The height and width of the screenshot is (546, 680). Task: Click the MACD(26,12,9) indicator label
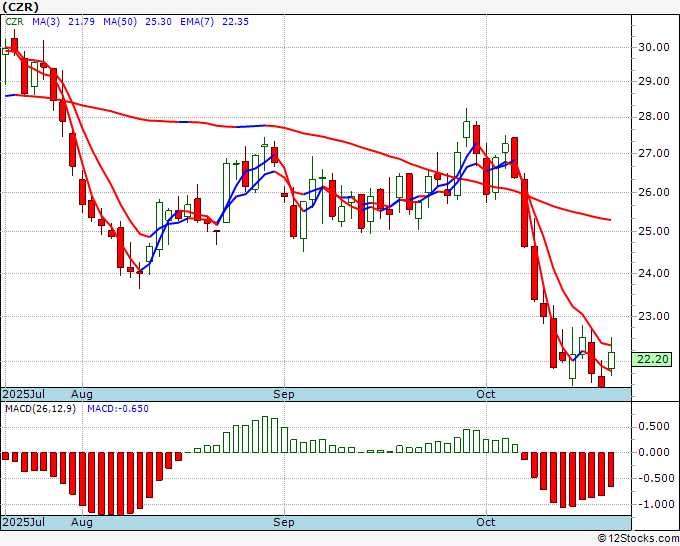[40, 409]
